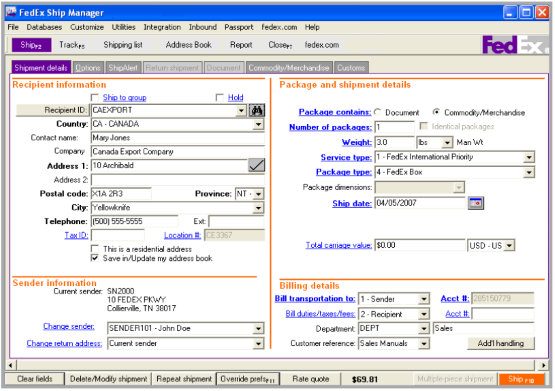The image size is (555, 391).
Task: Open the Bill transportation to dropdown
Action: pyautogui.click(x=424, y=299)
